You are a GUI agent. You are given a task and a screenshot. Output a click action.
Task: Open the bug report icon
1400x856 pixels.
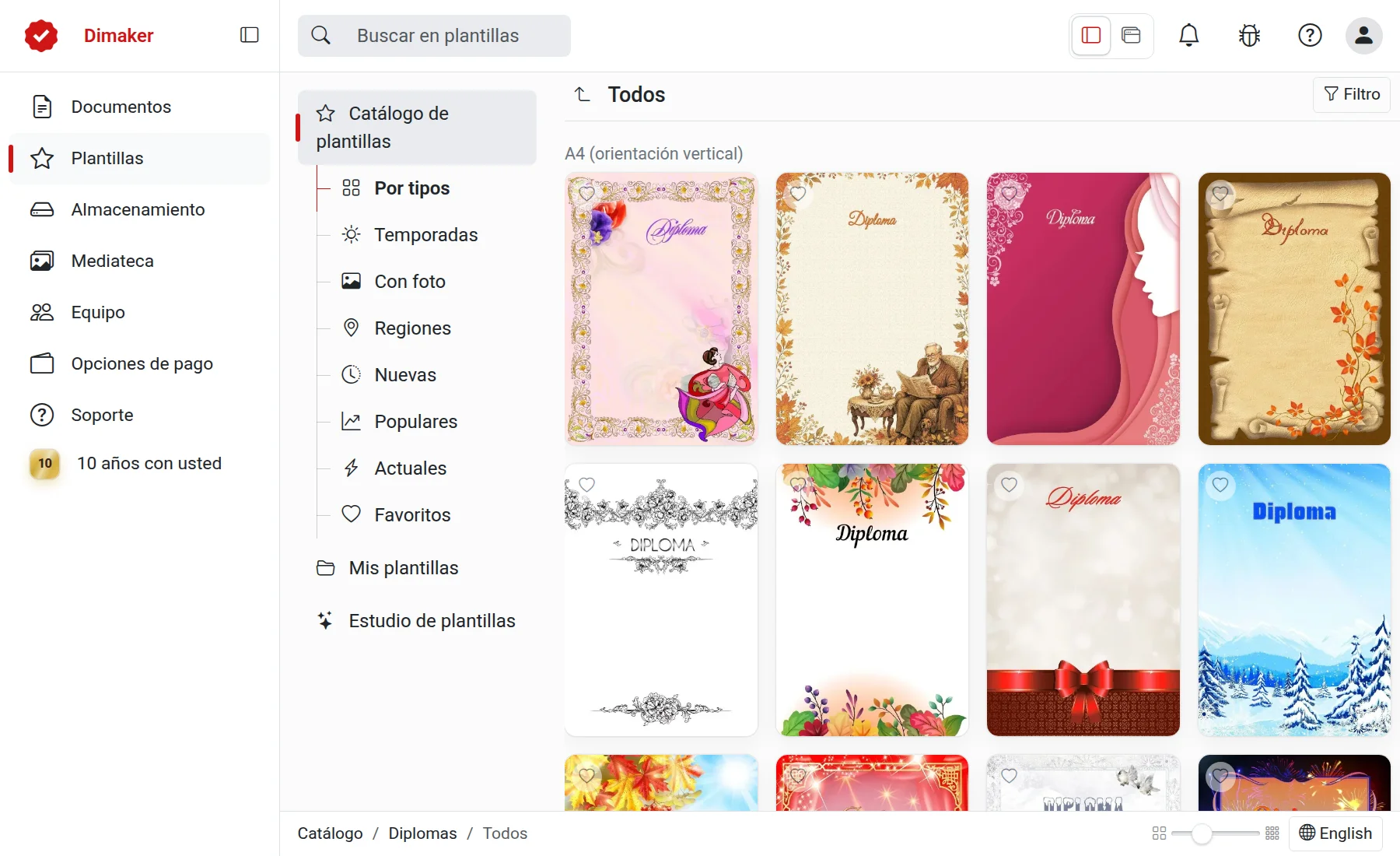coord(1249,35)
